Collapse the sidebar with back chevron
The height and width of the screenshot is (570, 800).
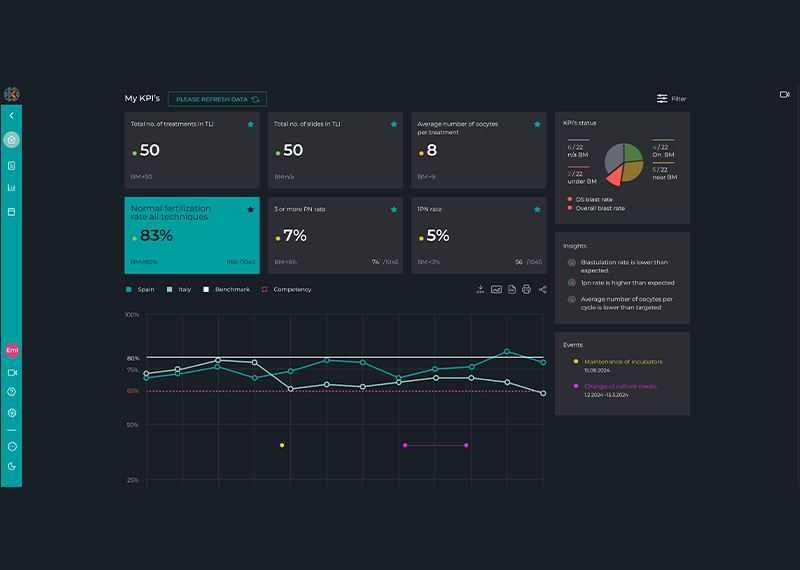pyautogui.click(x=11, y=116)
